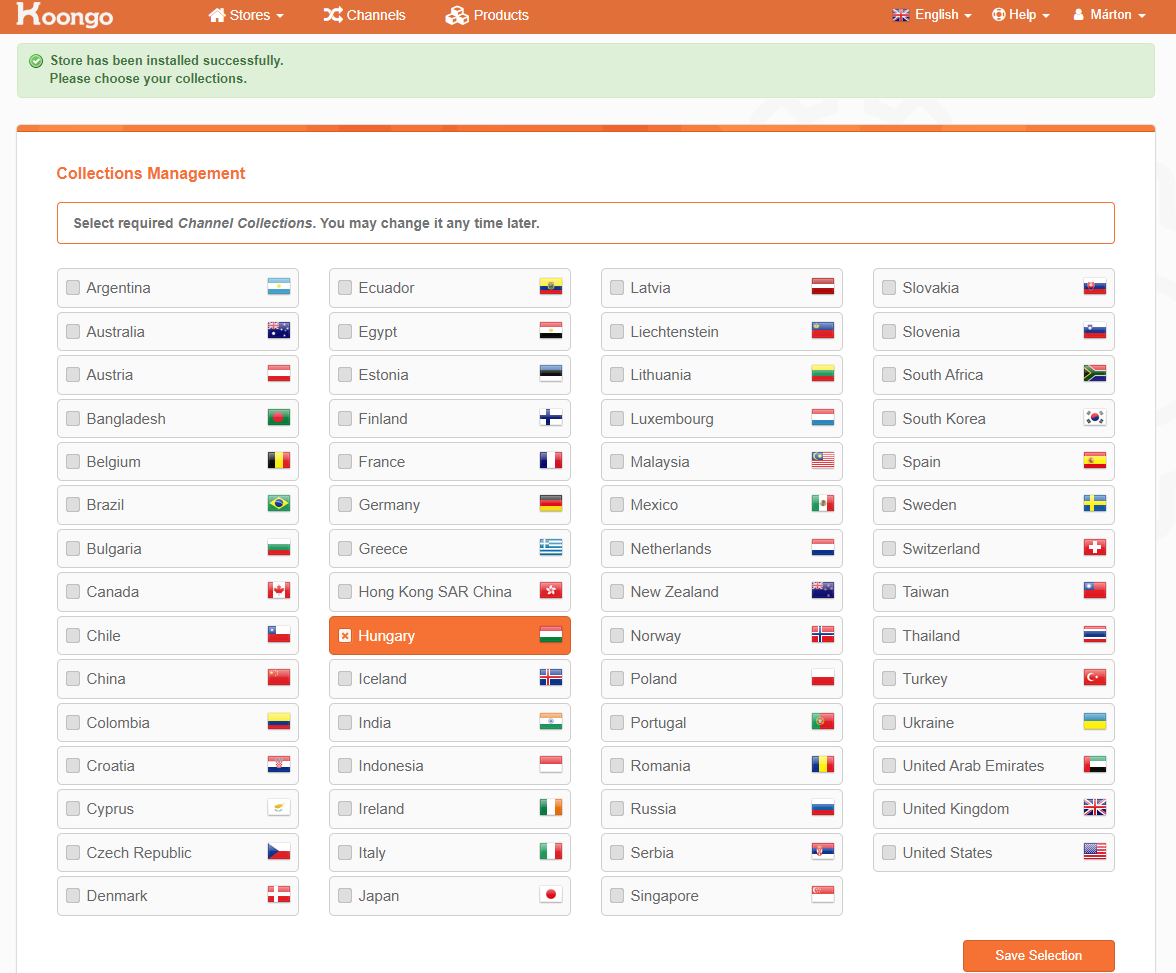Click the Indonesia label
The width and height of the screenshot is (1176, 973).
[391, 765]
